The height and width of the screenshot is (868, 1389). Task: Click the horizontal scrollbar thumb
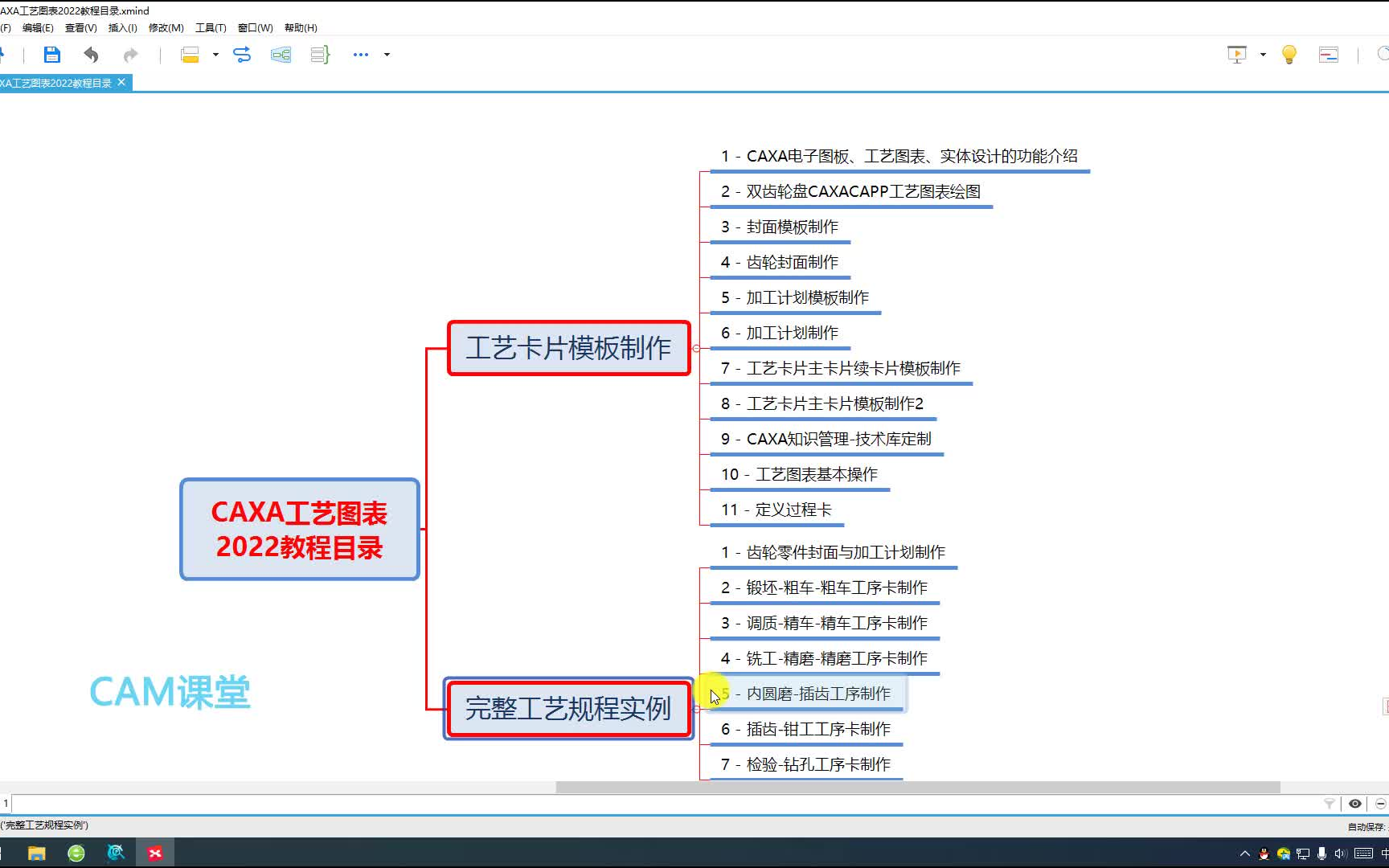pyautogui.click(x=918, y=788)
